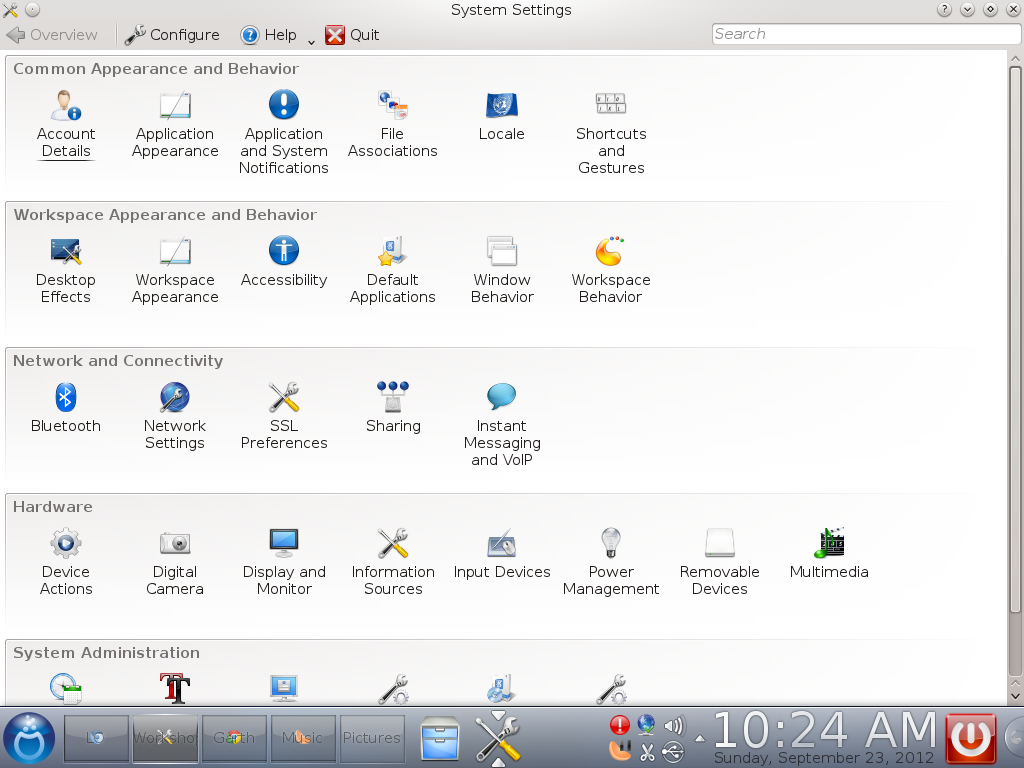
Task: Open the Locale settings
Action: [x=502, y=116]
